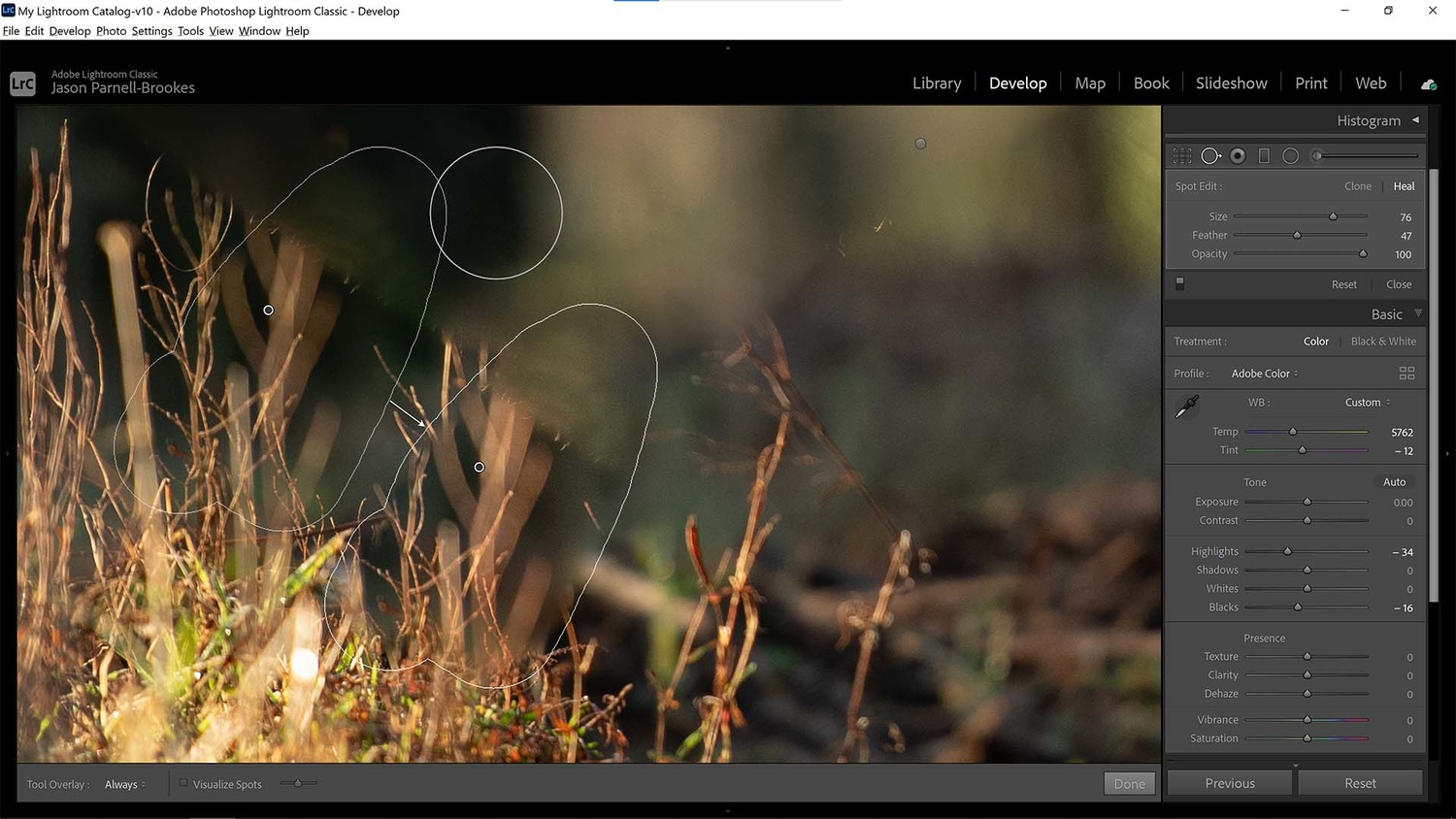Select the upper heal spot pin
Screen dimensions: 1456x819
[268, 311]
